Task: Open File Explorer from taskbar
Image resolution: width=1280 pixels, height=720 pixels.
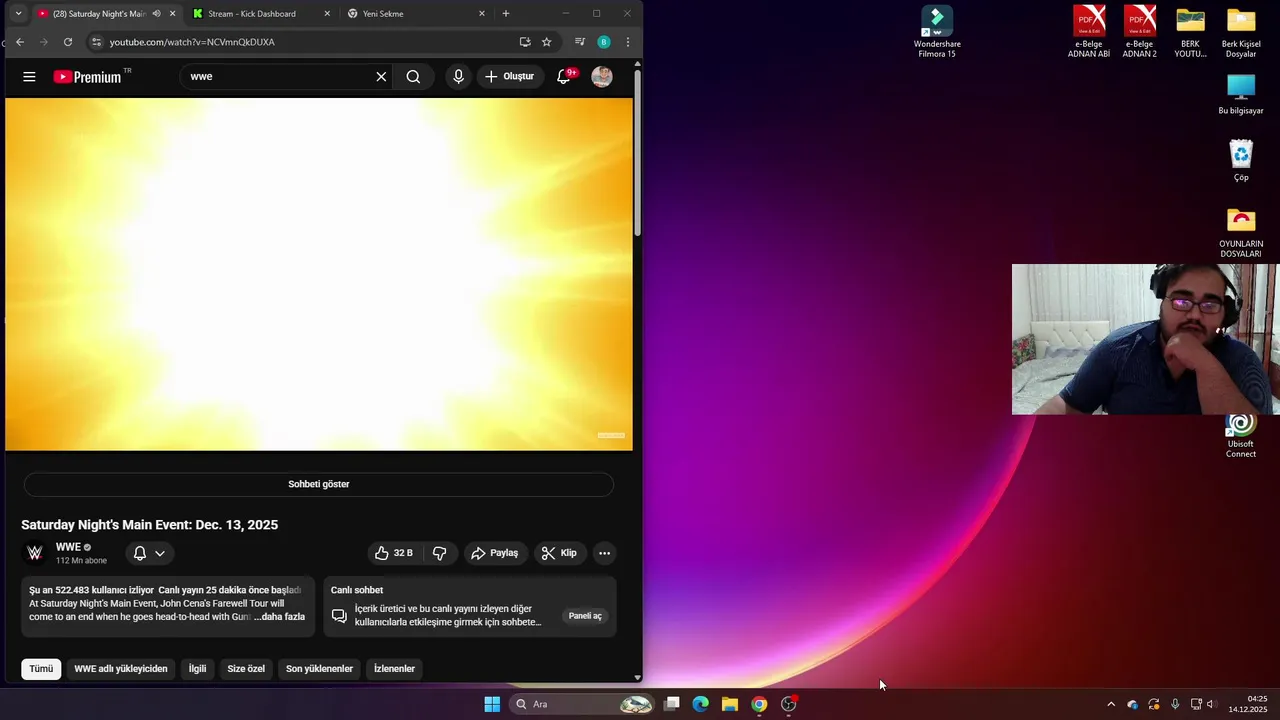Action: [730, 704]
